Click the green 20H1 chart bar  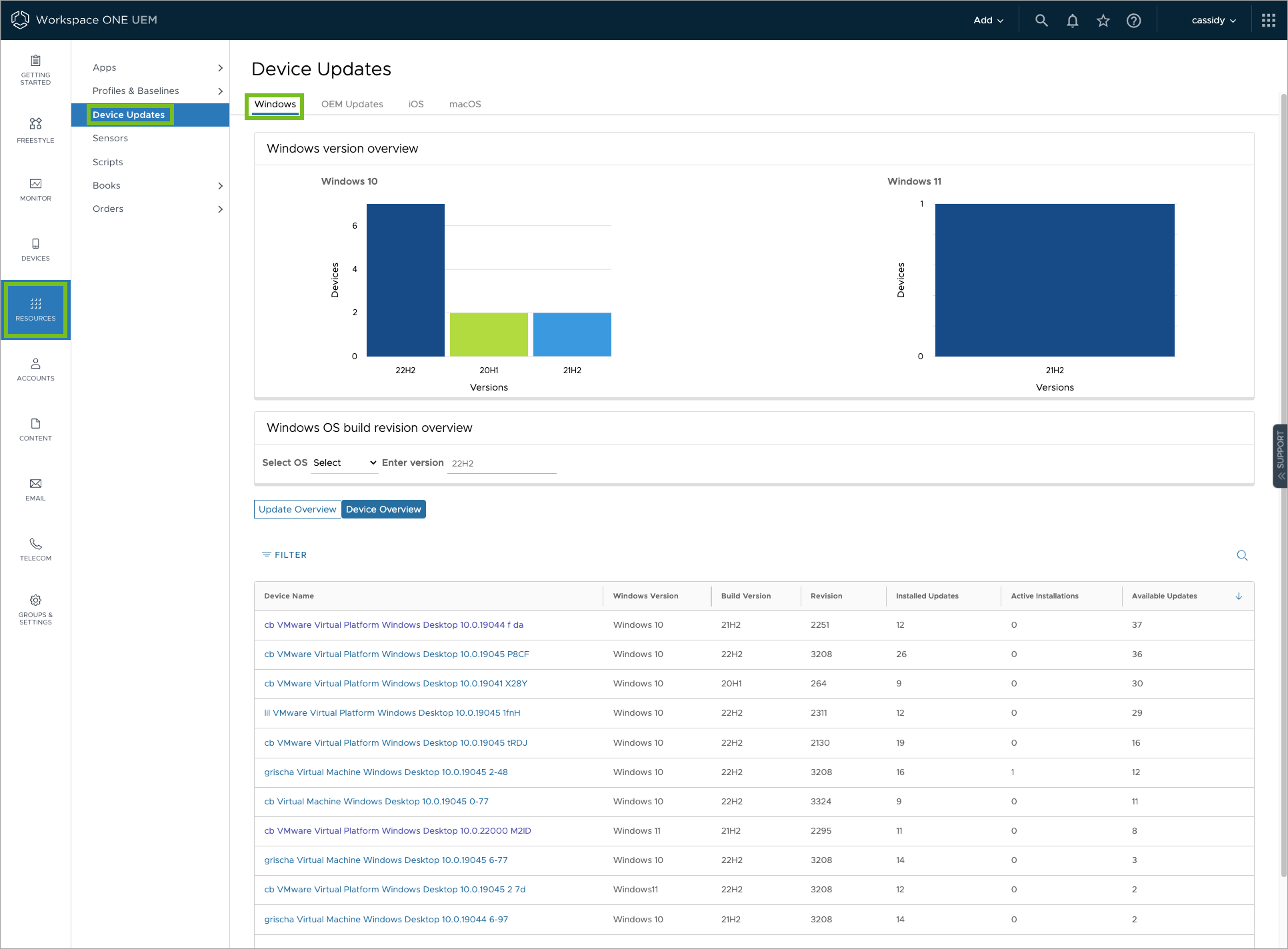[489, 335]
